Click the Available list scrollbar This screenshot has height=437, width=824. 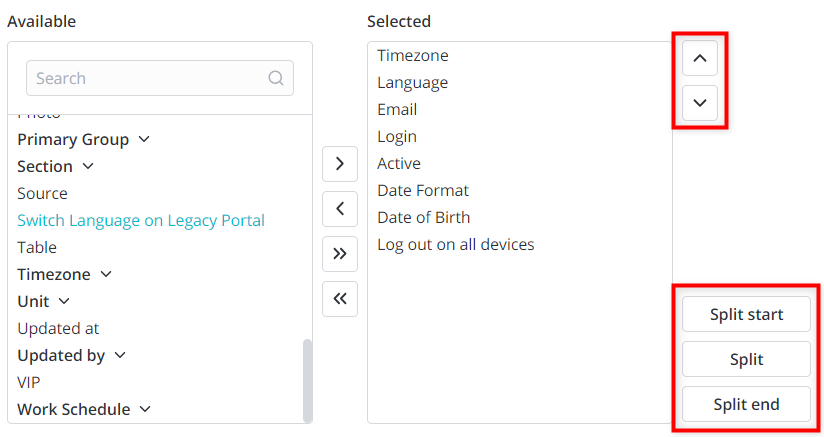point(307,380)
